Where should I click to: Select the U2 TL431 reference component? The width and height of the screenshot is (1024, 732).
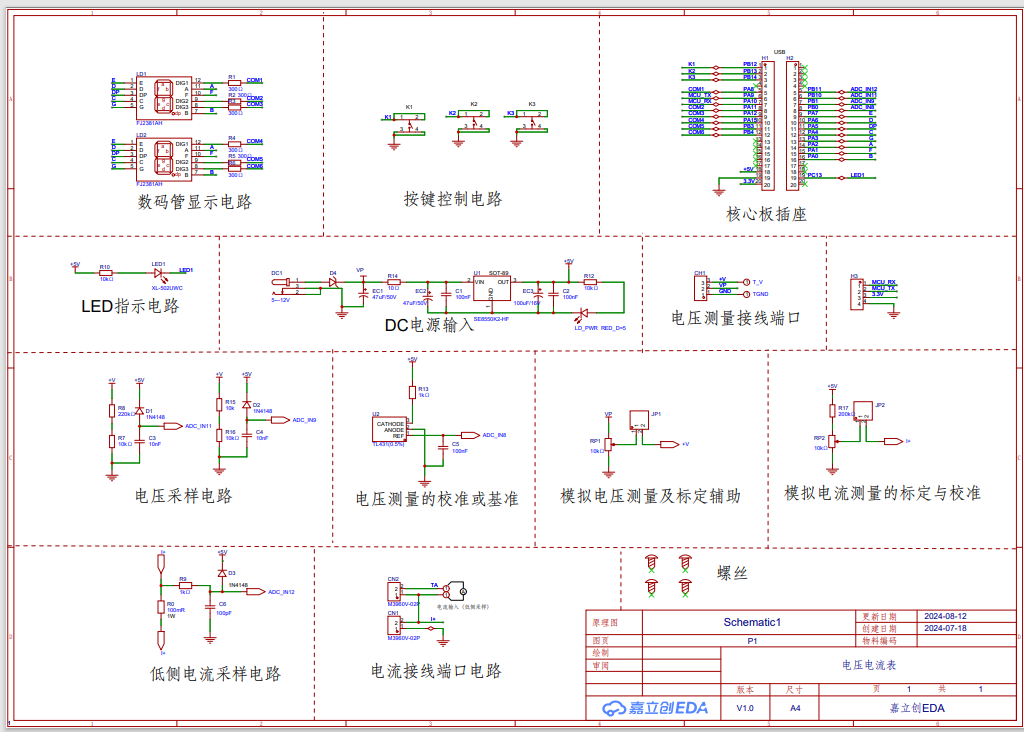[390, 430]
